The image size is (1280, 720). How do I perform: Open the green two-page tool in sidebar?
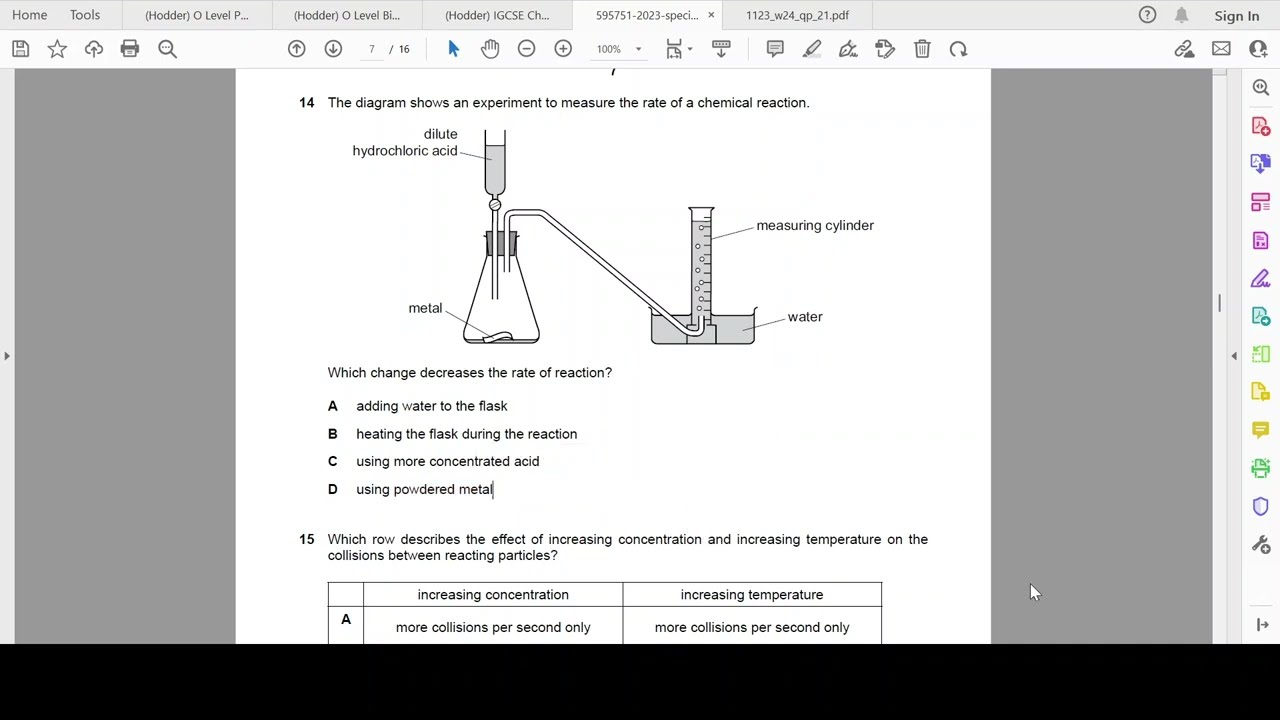(1261, 354)
